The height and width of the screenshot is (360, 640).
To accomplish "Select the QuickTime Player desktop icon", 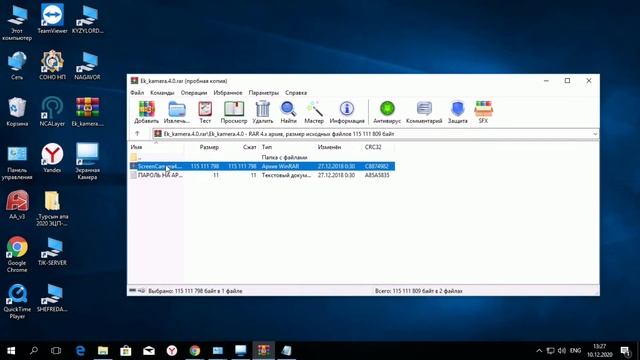I will (x=17, y=301).
